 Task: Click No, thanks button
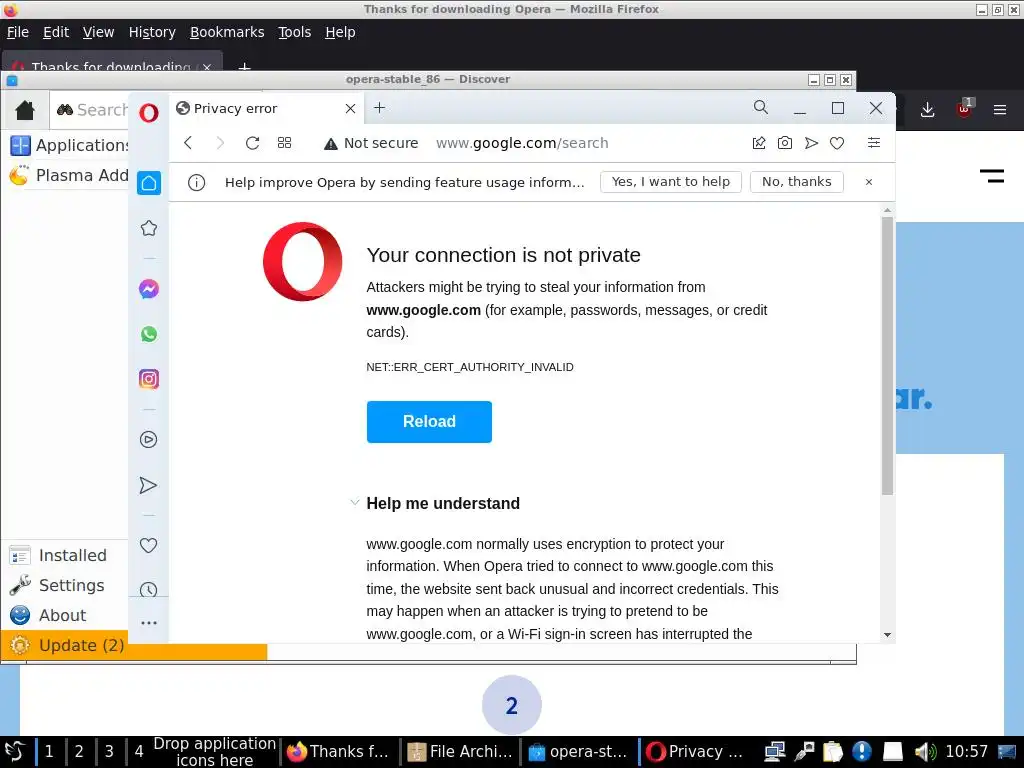coord(797,182)
